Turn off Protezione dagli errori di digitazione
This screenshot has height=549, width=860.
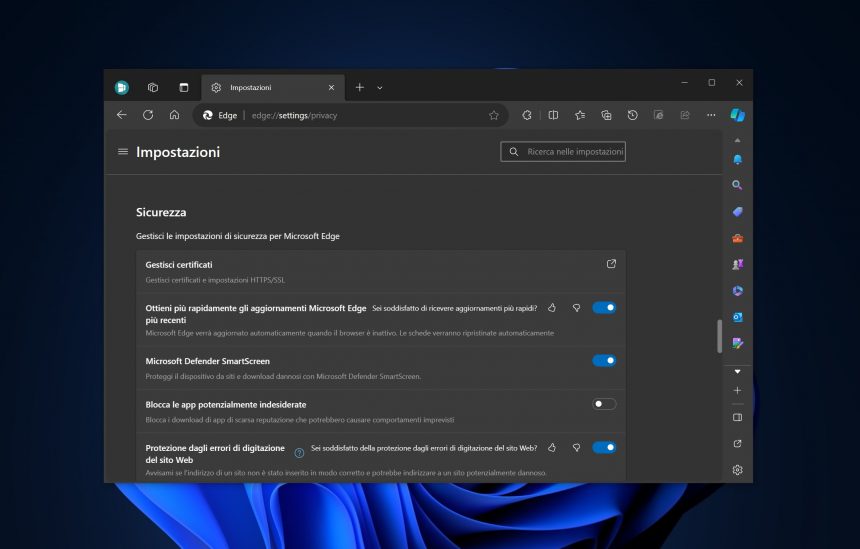point(604,448)
